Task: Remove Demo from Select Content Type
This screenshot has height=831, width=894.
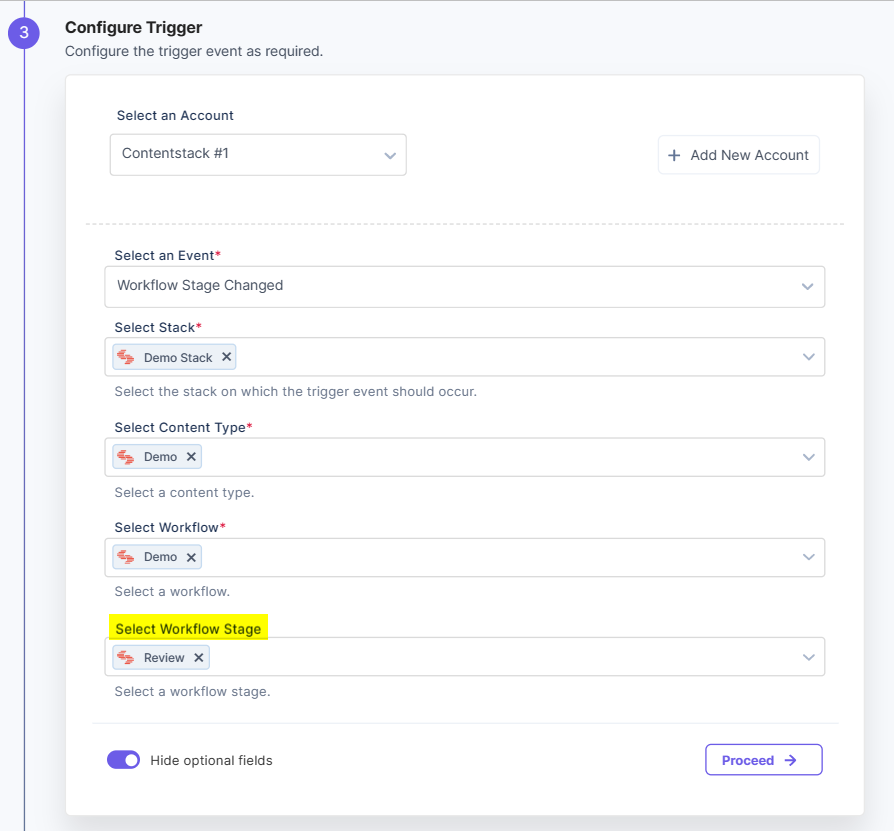Action: click(191, 457)
